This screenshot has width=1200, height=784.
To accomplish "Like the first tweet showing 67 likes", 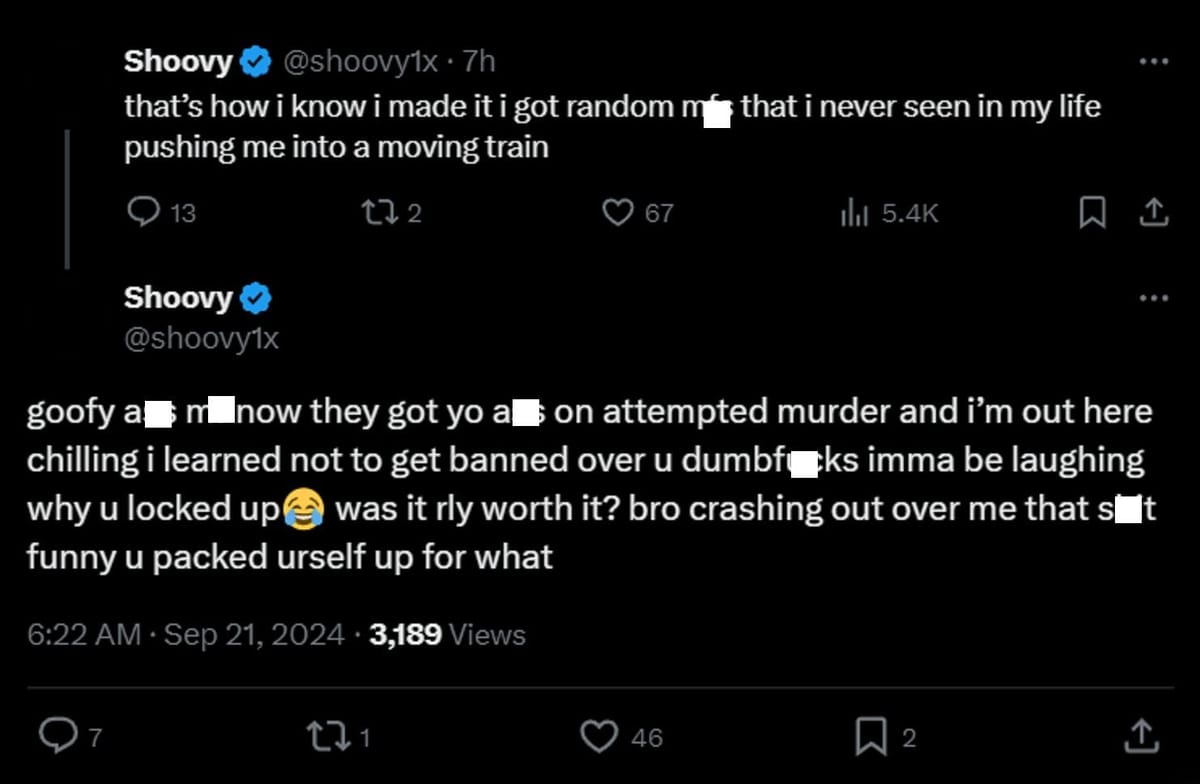I will click(619, 212).
